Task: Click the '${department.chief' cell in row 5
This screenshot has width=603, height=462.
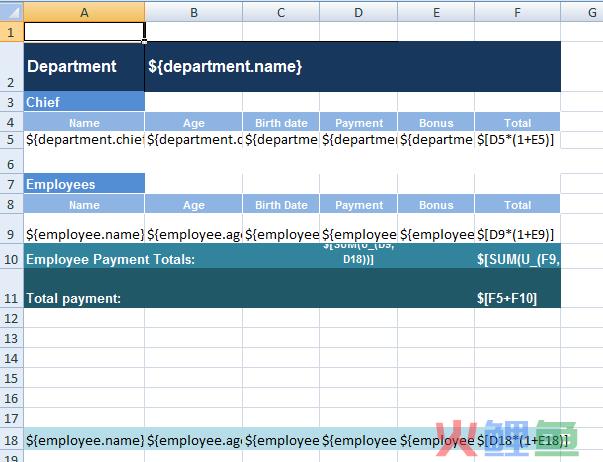Action: pyautogui.click(x=84, y=140)
